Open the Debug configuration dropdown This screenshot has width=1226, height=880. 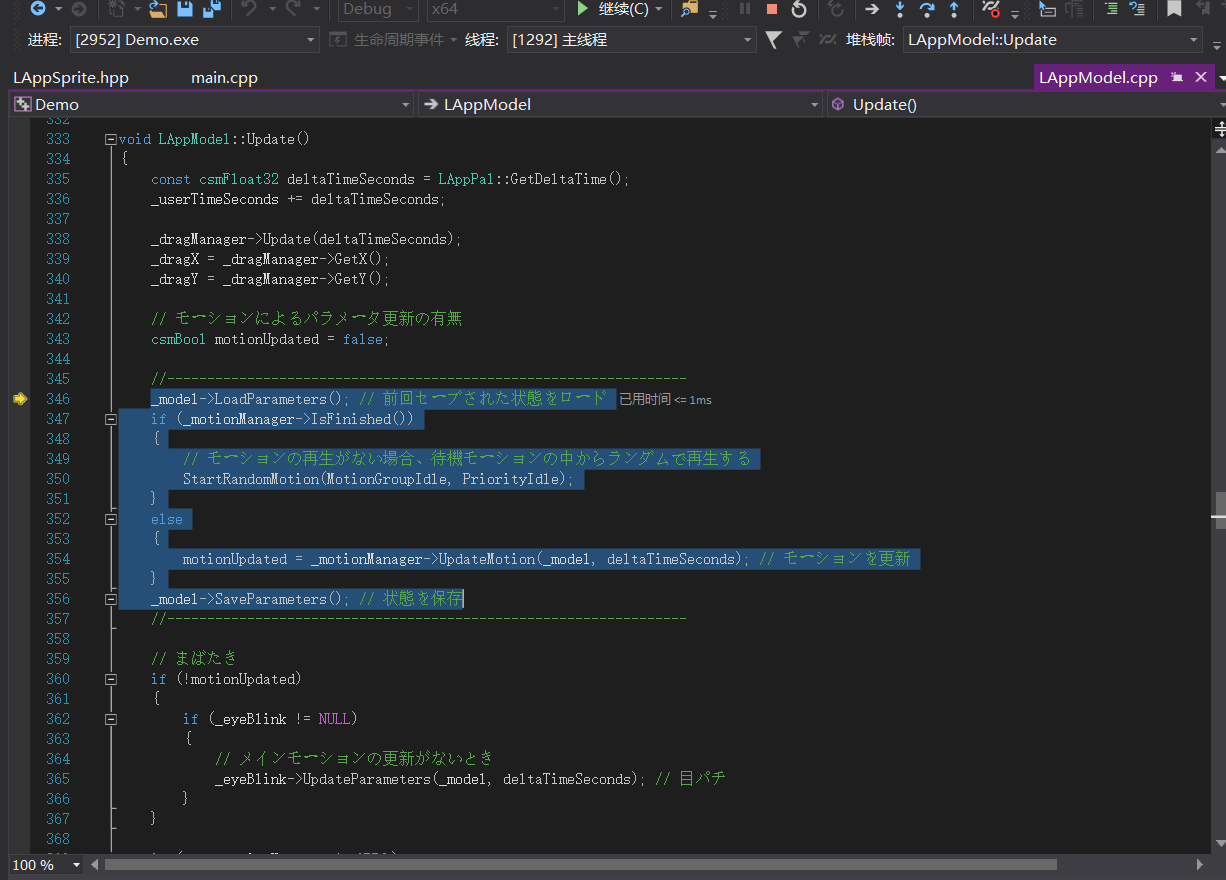pos(379,9)
